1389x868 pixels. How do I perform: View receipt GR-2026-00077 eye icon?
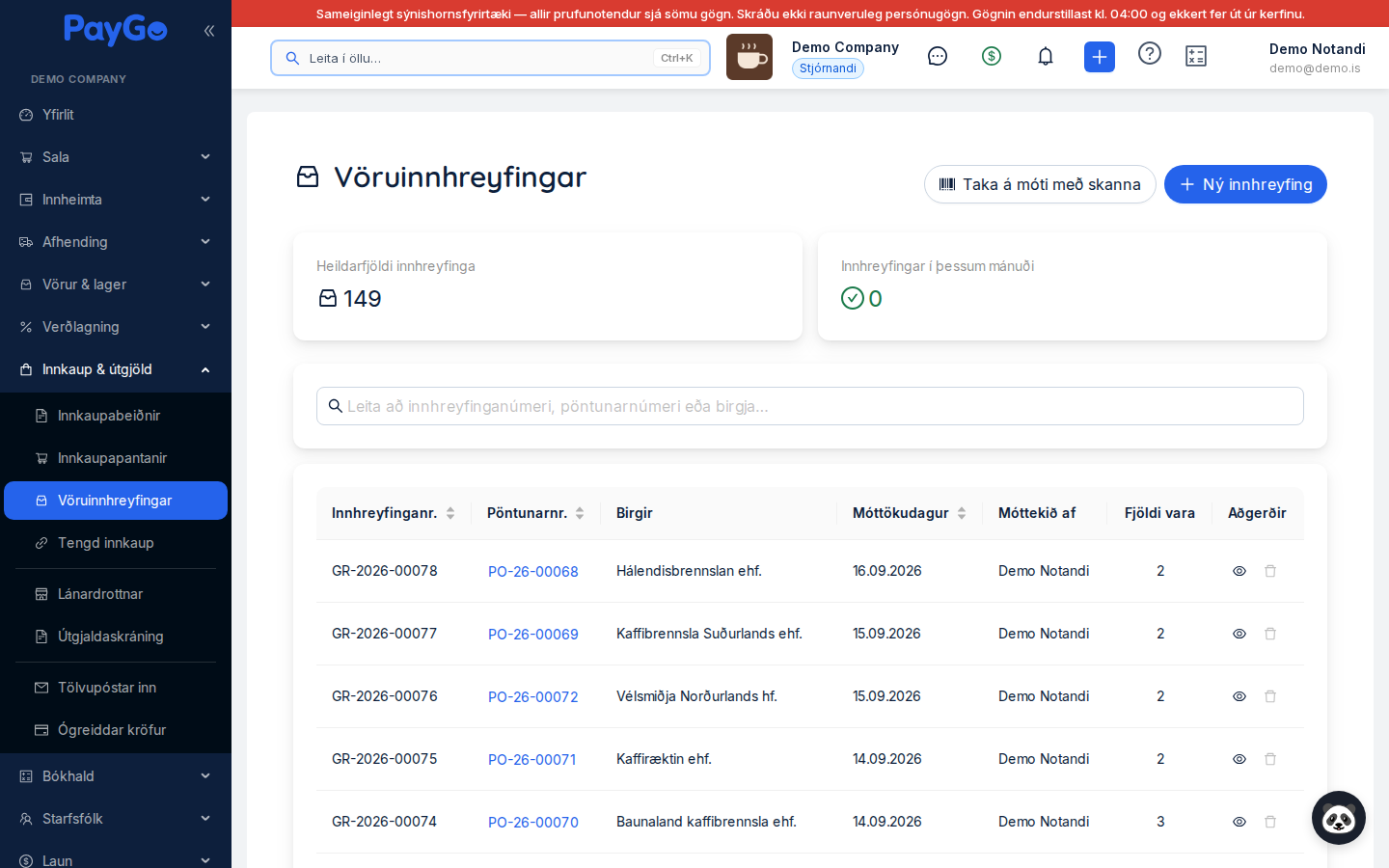[1239, 634]
